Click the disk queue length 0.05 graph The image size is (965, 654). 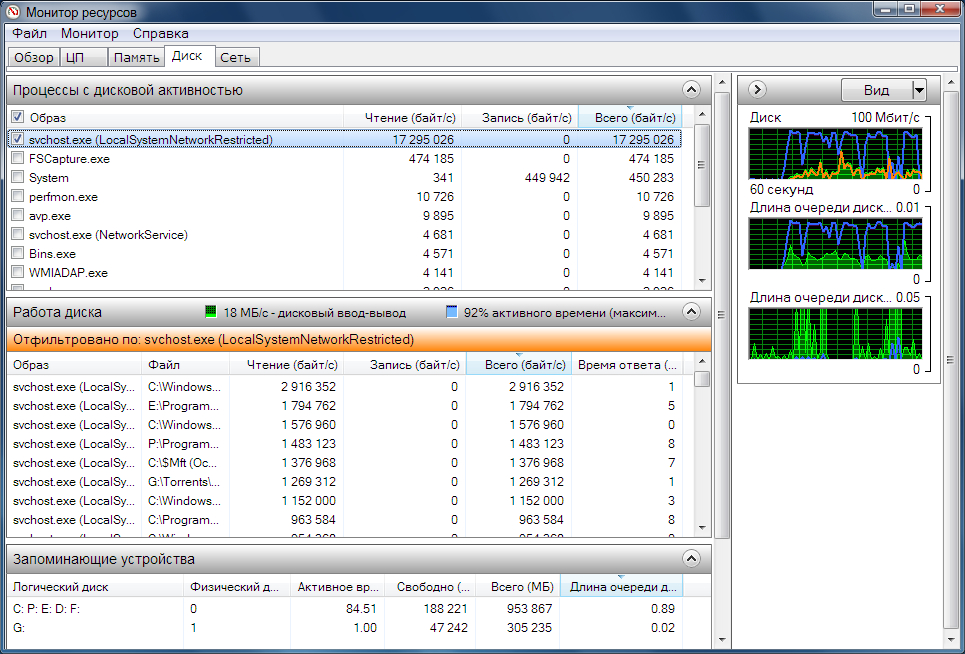[835, 333]
